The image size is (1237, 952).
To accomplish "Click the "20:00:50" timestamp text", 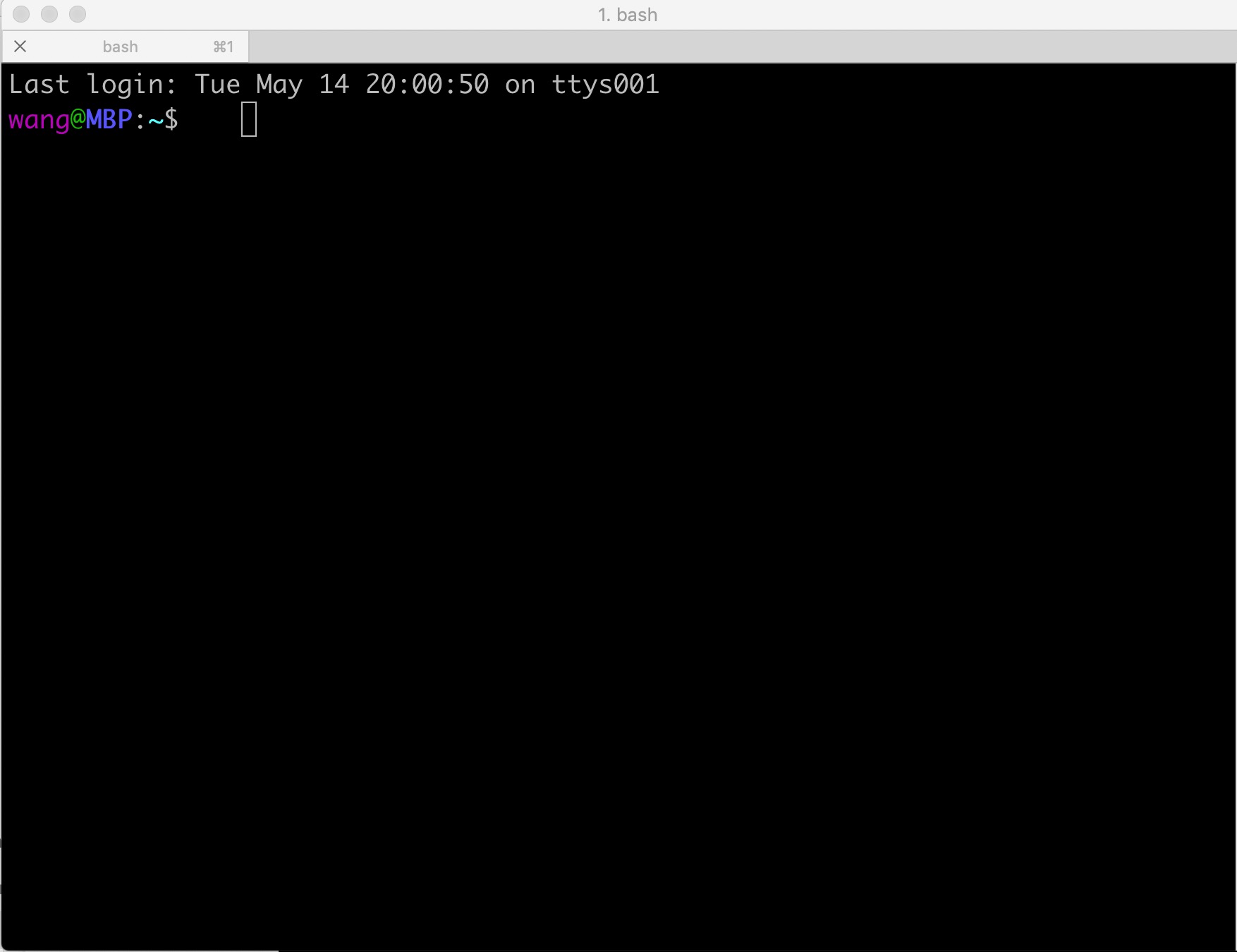I will point(427,85).
